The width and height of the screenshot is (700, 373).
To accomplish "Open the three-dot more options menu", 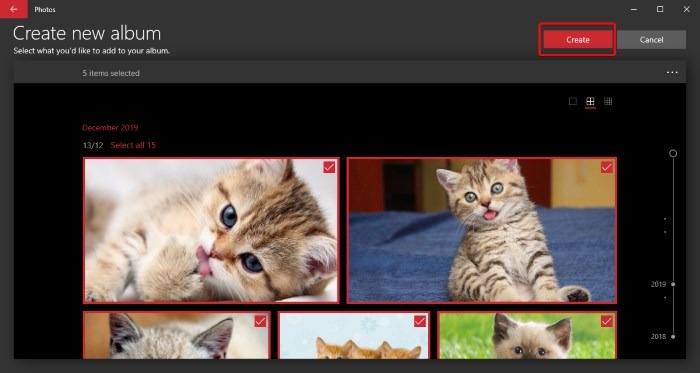I will 672,73.
